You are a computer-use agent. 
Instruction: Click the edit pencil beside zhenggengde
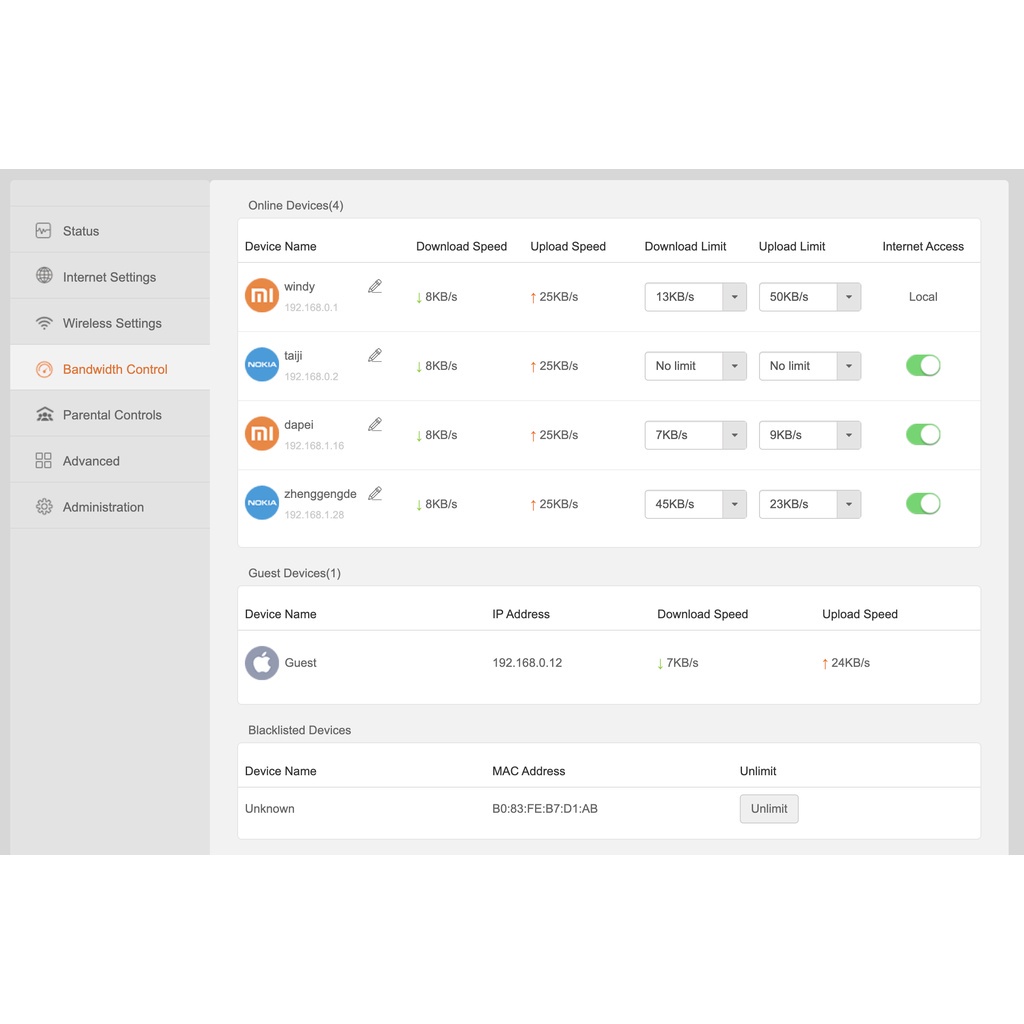point(375,493)
